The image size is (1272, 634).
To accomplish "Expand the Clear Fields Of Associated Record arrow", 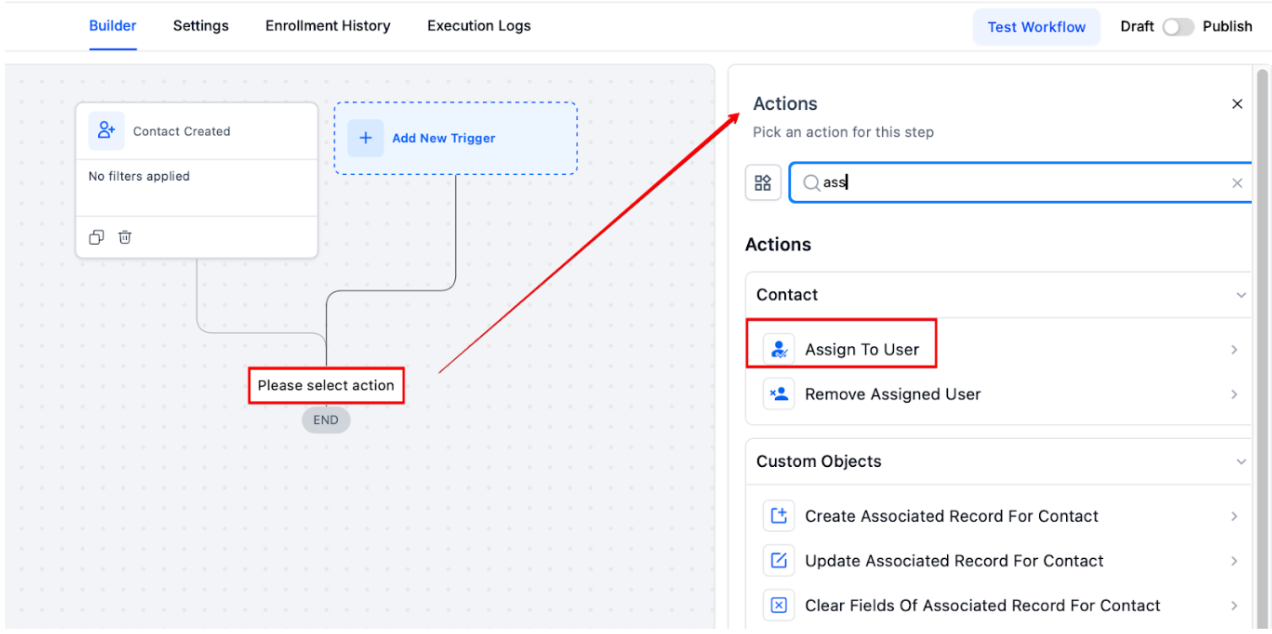I will [1234, 606].
